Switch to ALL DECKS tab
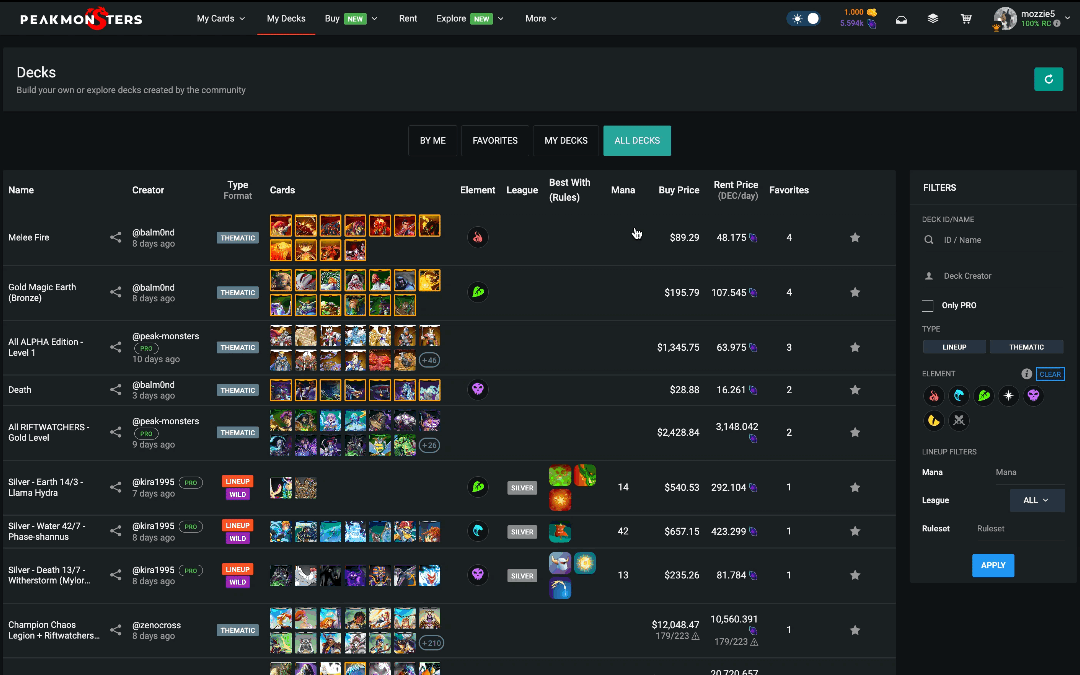Screen dimensions: 1080x675 (x=637, y=141)
